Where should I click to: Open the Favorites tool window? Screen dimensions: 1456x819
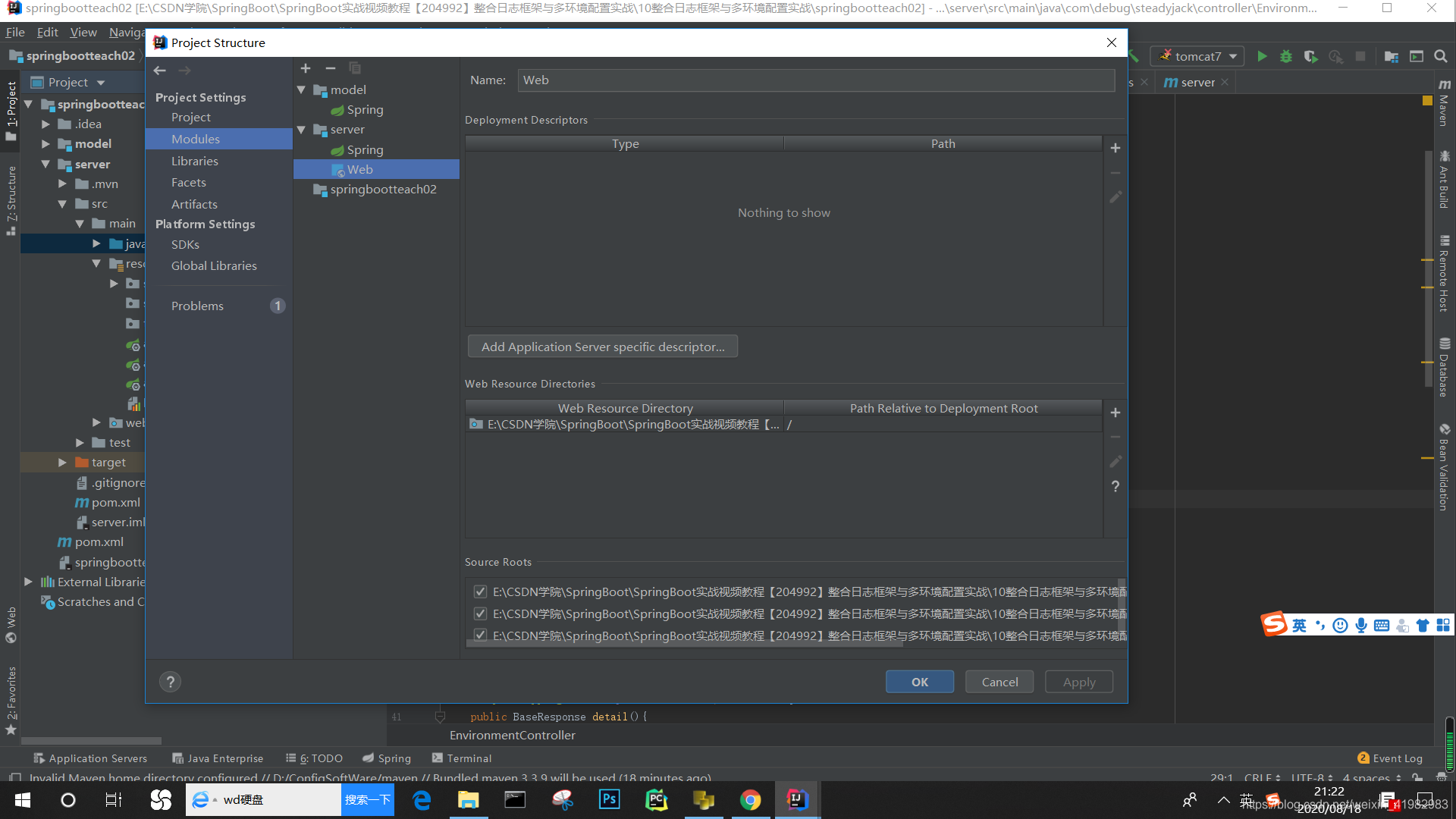[x=11, y=700]
